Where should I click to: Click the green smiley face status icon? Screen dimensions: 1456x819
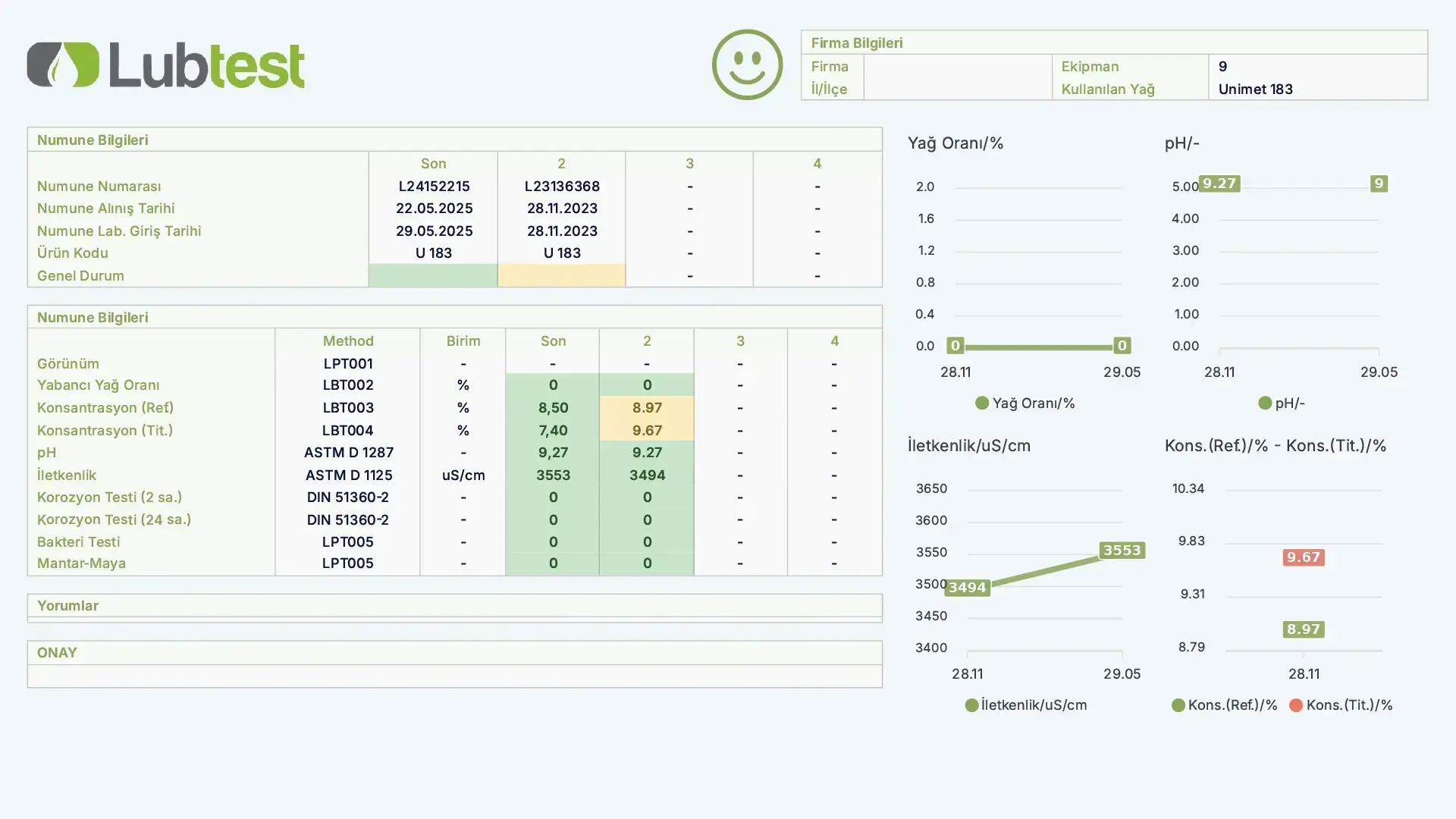pyautogui.click(x=747, y=64)
